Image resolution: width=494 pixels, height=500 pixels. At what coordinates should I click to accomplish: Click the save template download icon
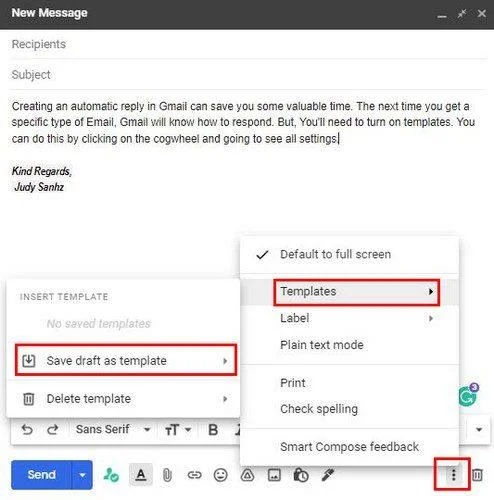click(x=29, y=361)
